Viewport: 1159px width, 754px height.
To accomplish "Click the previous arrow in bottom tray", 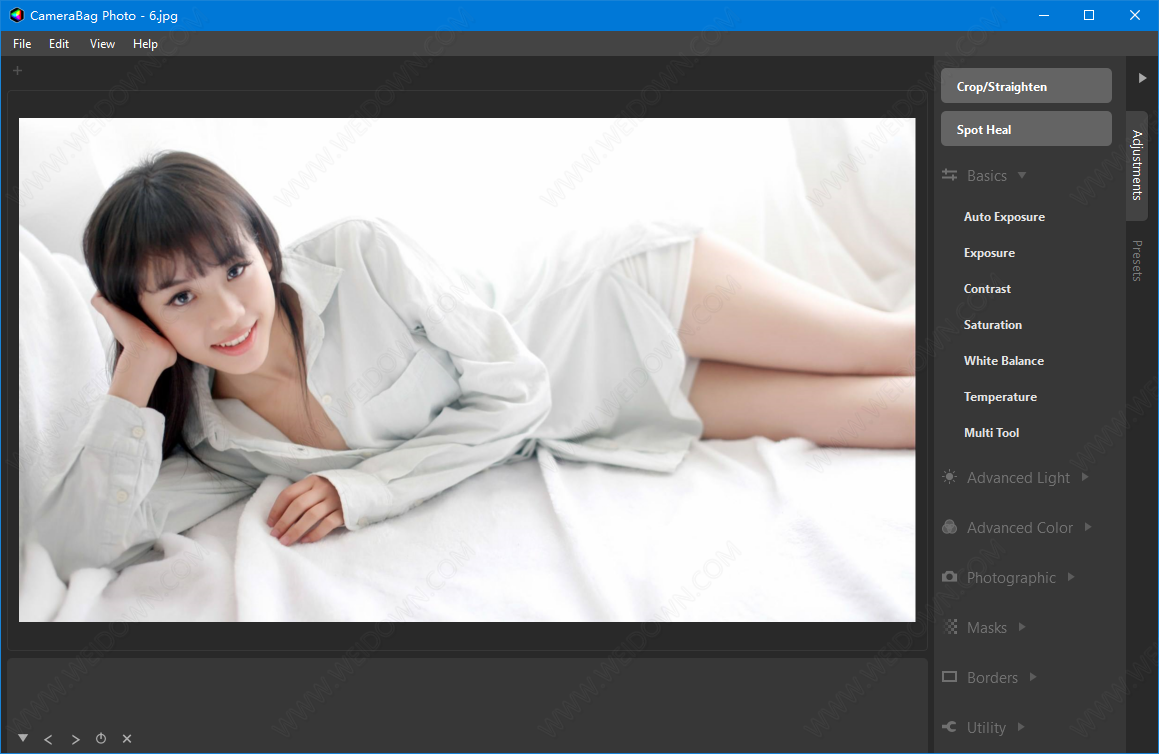I will 48,739.
